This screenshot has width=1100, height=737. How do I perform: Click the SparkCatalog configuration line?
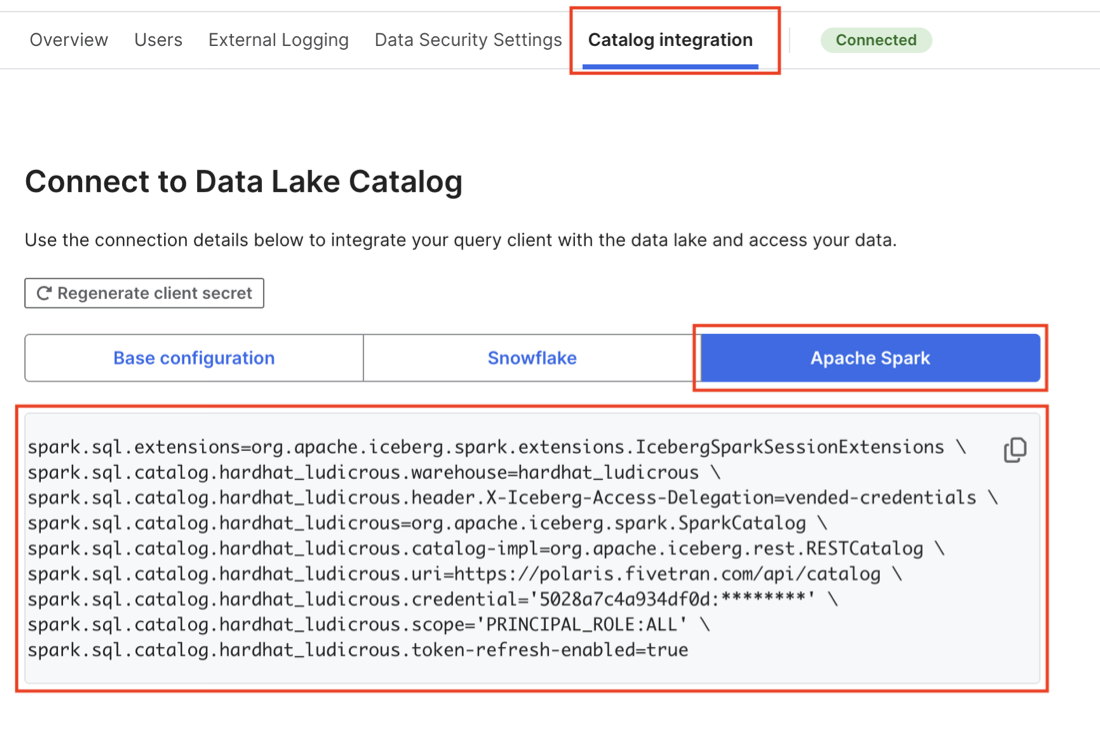427,523
